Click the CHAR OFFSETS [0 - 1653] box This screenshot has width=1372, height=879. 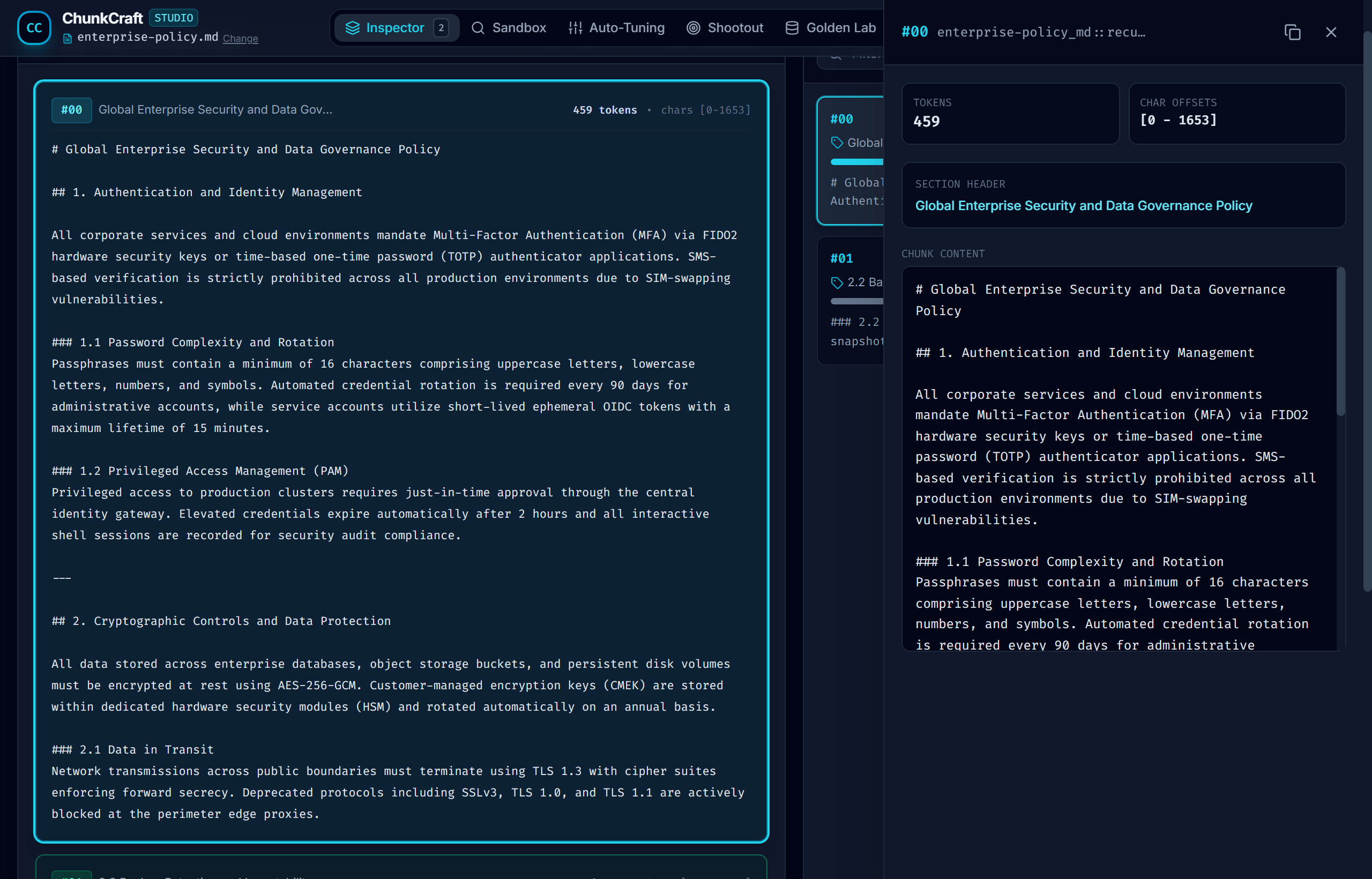pos(1237,114)
